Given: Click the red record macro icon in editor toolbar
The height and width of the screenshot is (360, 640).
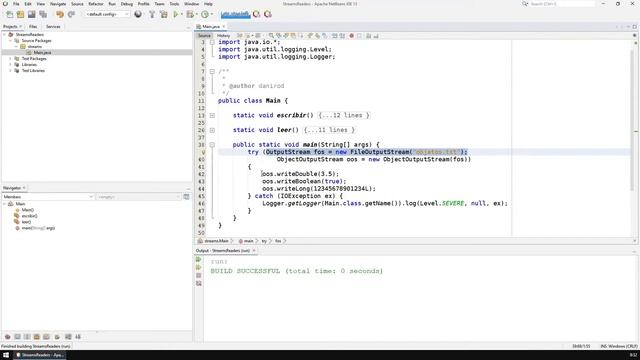Looking at the screenshot, I should pyautogui.click(x=351, y=36).
